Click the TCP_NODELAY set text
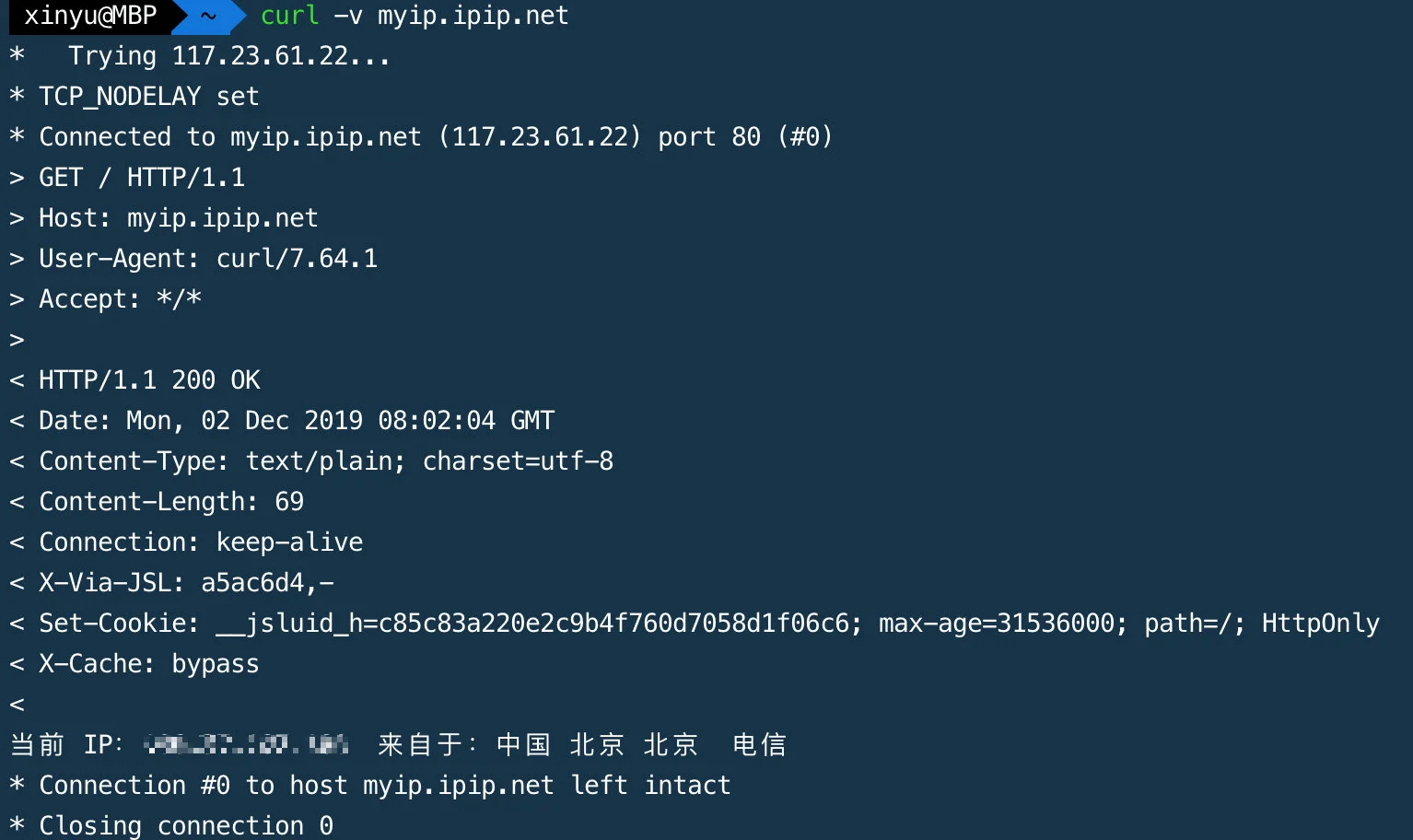This screenshot has width=1413, height=840. pos(148,97)
